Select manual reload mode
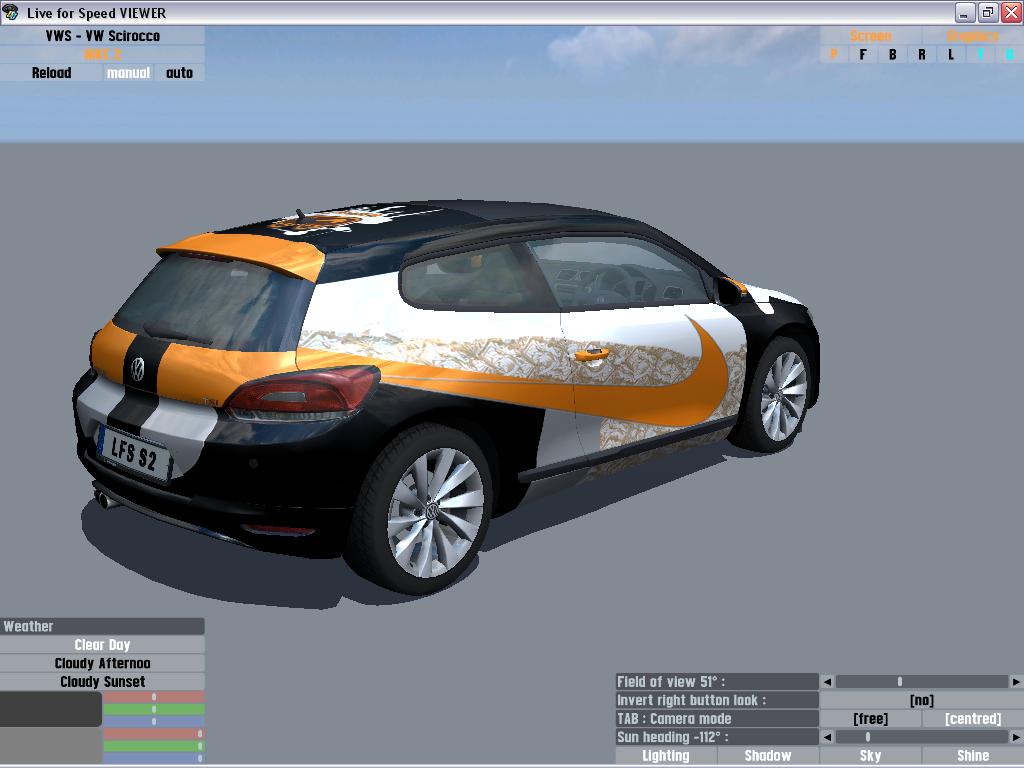1024x768 pixels. 128,72
